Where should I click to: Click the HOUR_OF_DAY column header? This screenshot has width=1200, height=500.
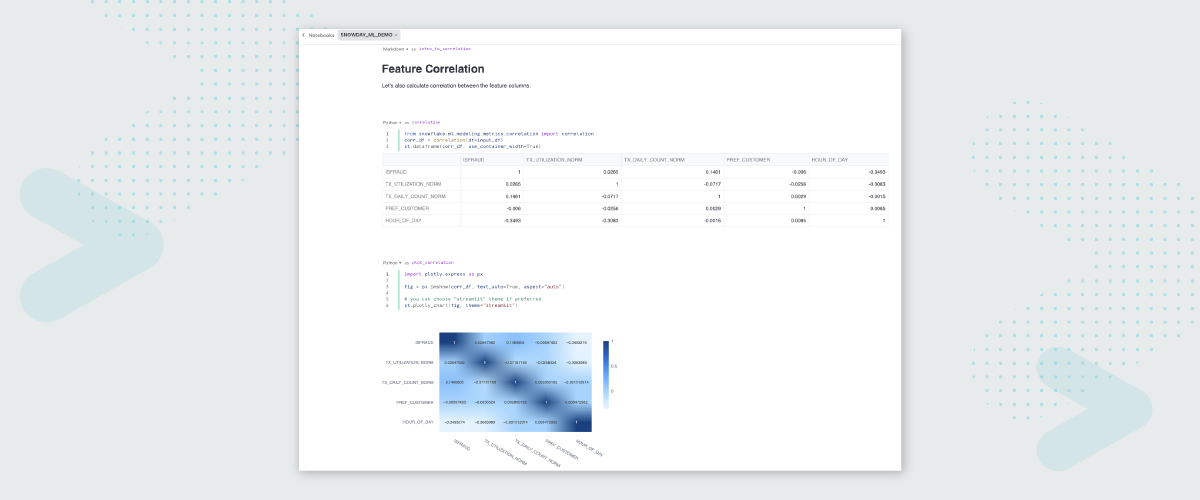pyautogui.click(x=830, y=160)
